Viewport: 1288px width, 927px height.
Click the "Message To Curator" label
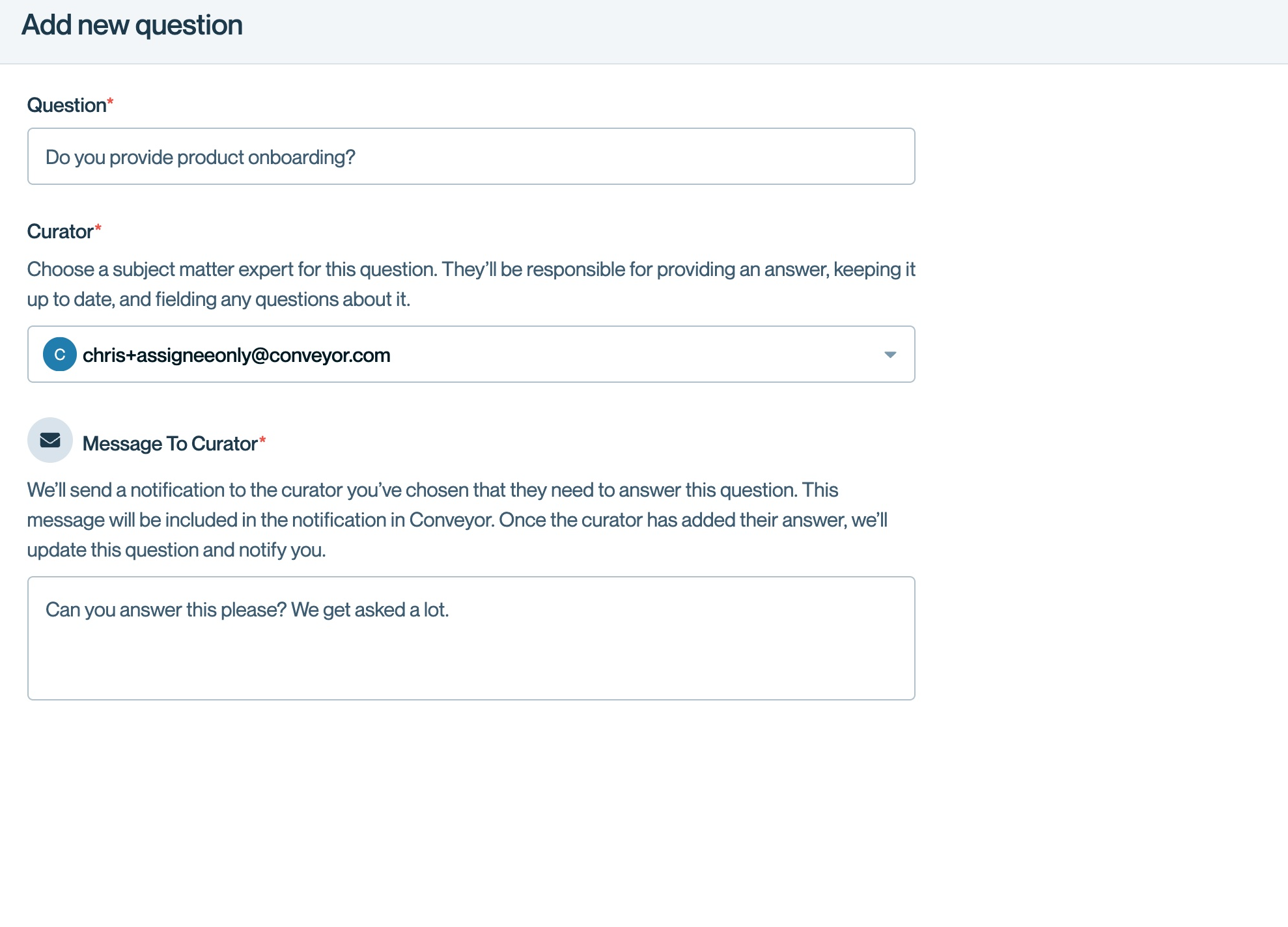click(170, 444)
